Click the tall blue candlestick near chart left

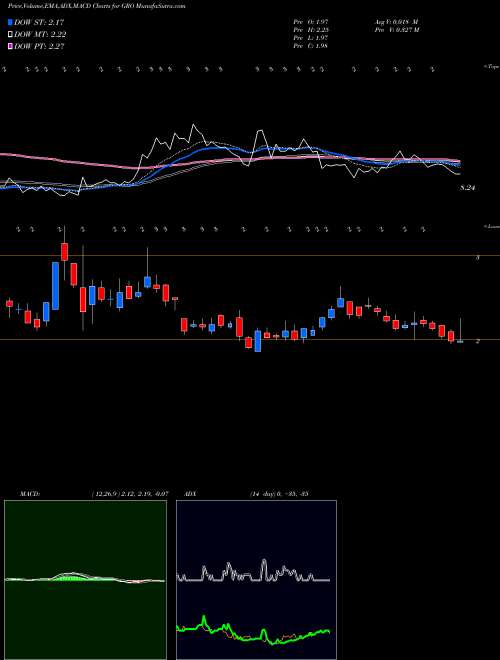56,286
